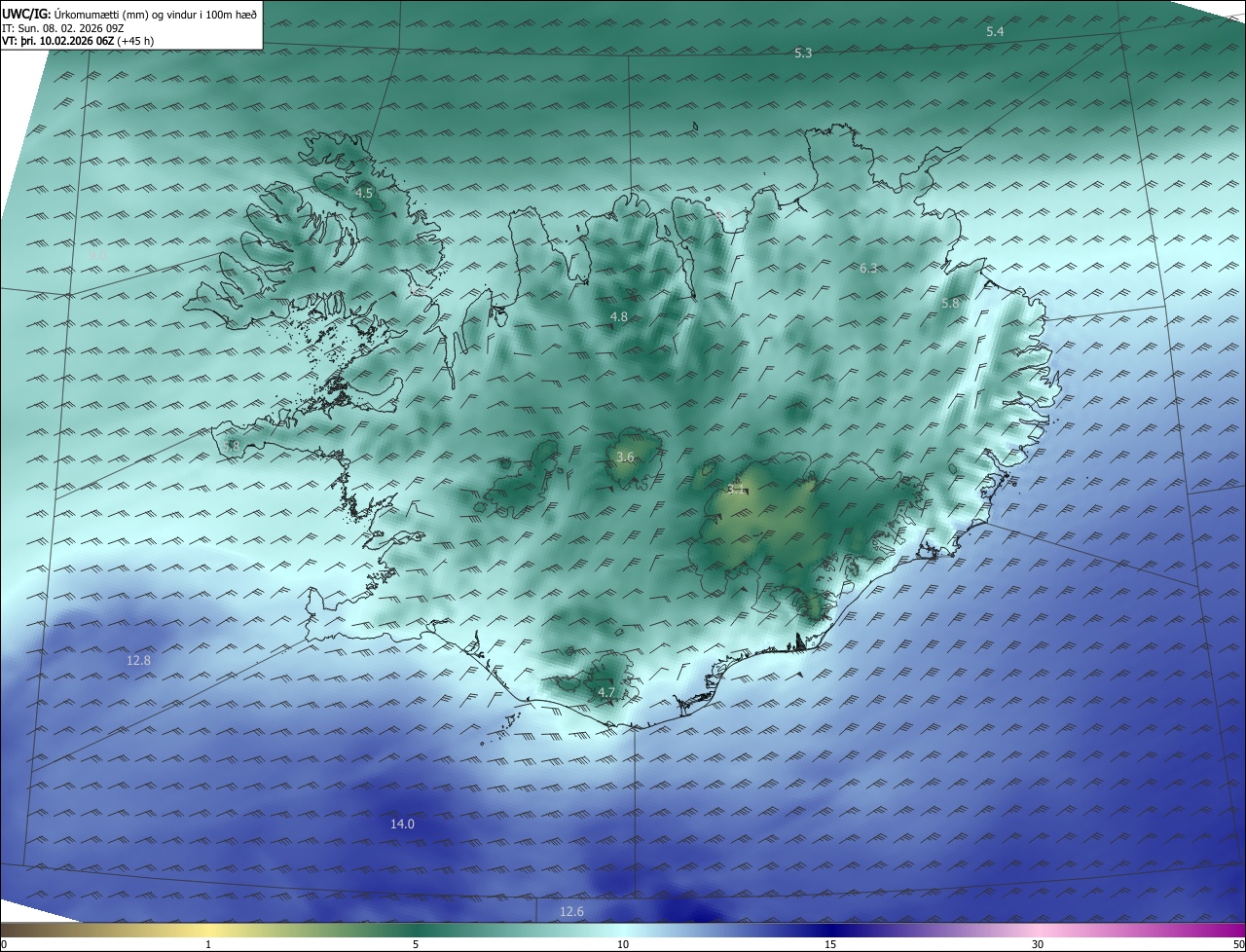Click the colorbar tick label 50
Screen dimensions: 1246x952
pos(1238,944)
